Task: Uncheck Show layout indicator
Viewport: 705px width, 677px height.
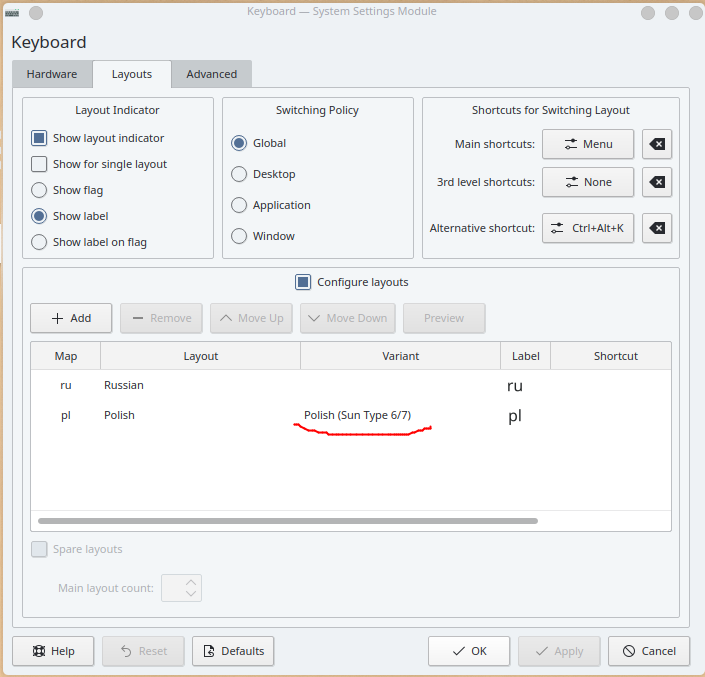Action: (39, 138)
